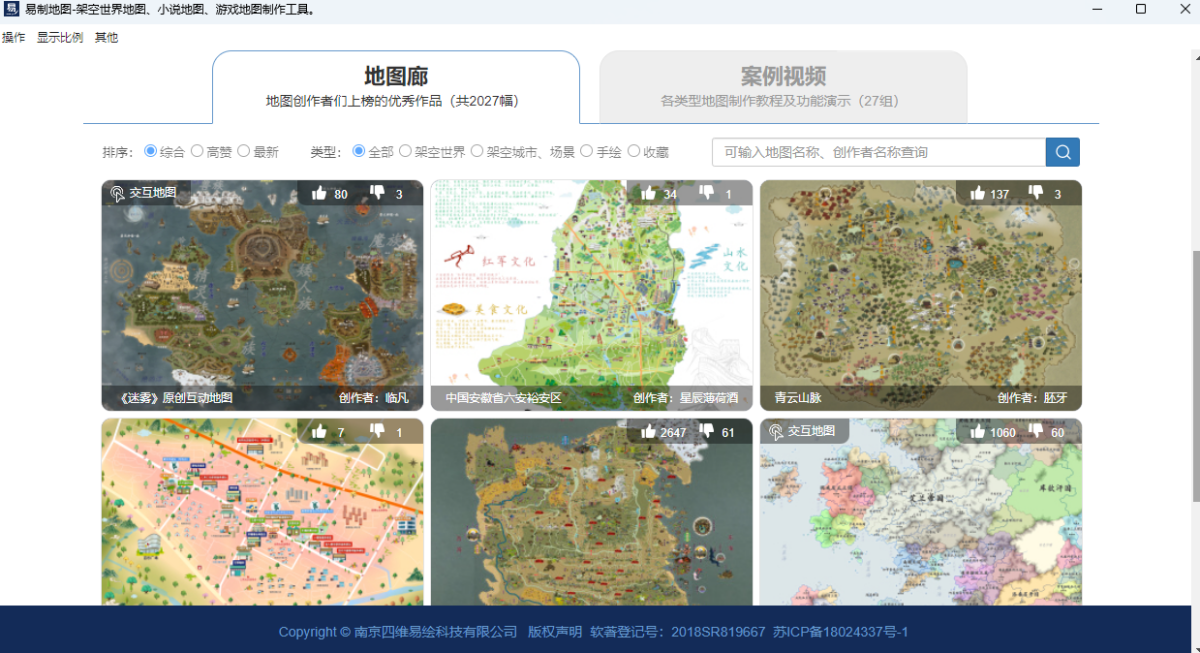Thumbs up the 《迷雾》原创互动地图 map

319,193
